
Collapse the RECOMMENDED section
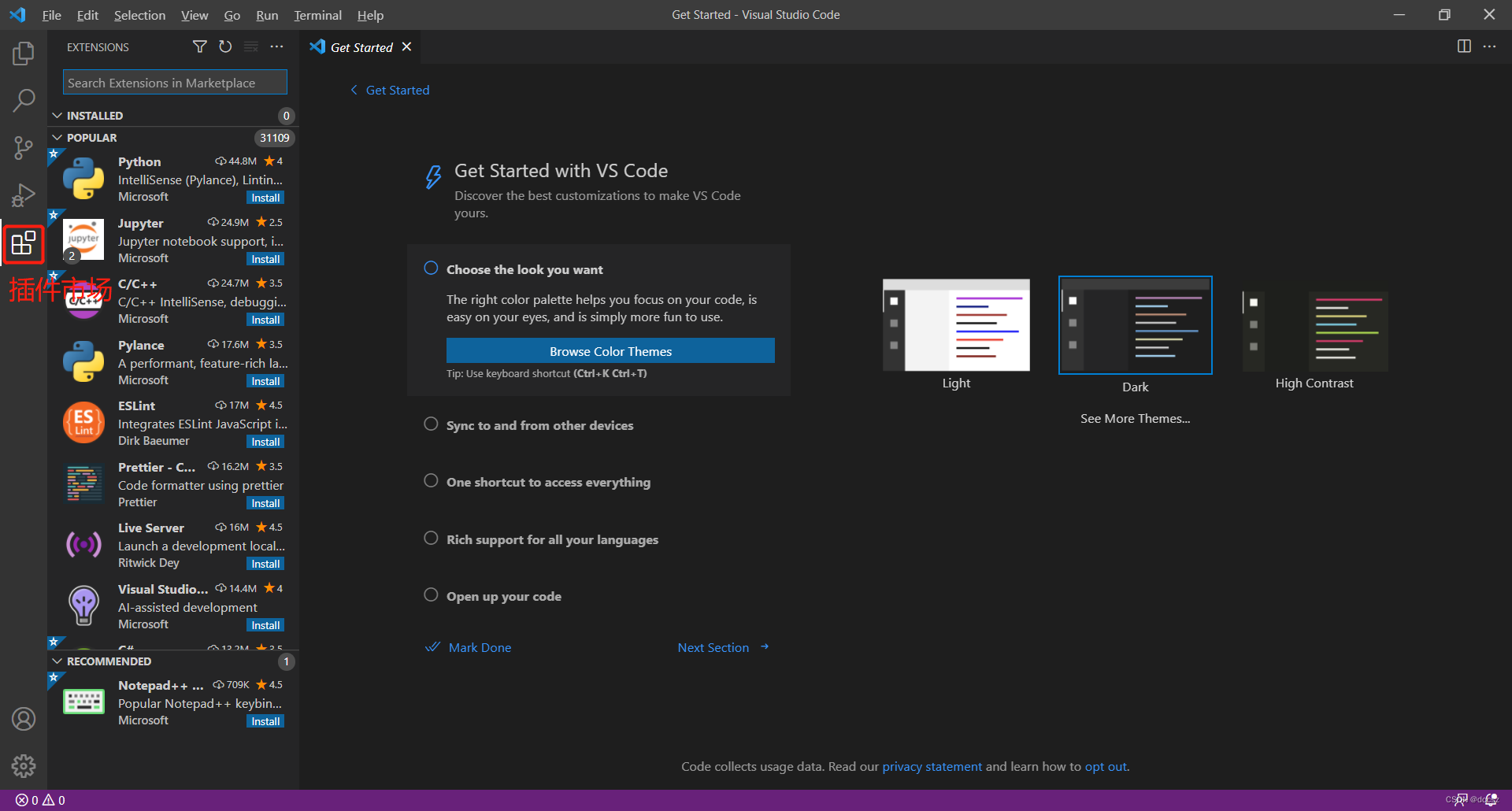pyautogui.click(x=173, y=661)
